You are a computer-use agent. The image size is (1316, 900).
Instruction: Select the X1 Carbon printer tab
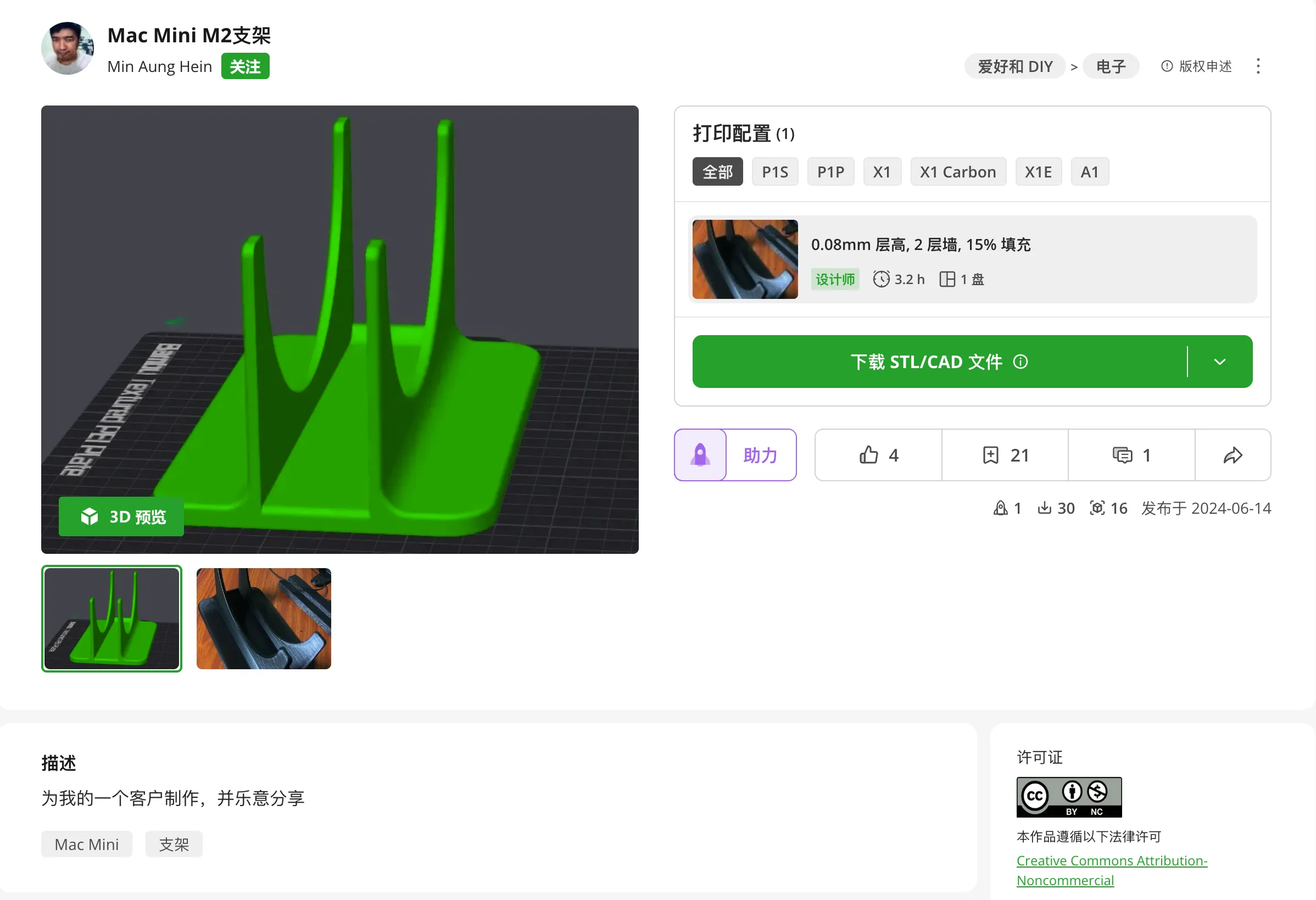pos(957,171)
